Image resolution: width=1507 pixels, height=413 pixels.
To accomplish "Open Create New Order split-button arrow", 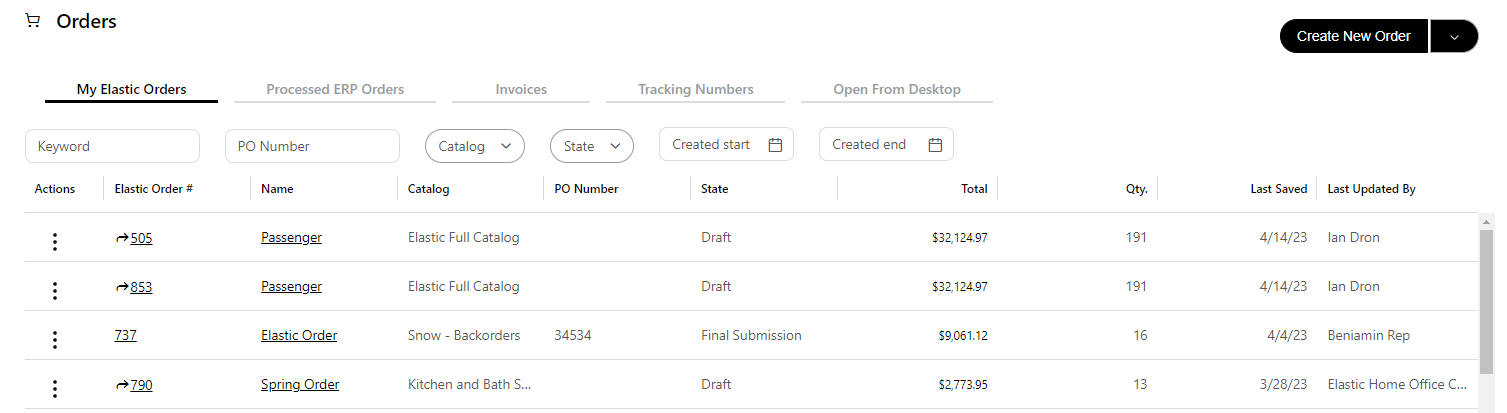I will coord(1454,36).
